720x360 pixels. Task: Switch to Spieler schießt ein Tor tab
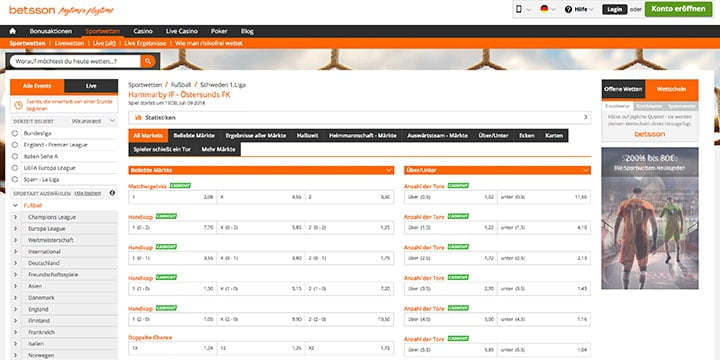pyautogui.click(x=162, y=149)
